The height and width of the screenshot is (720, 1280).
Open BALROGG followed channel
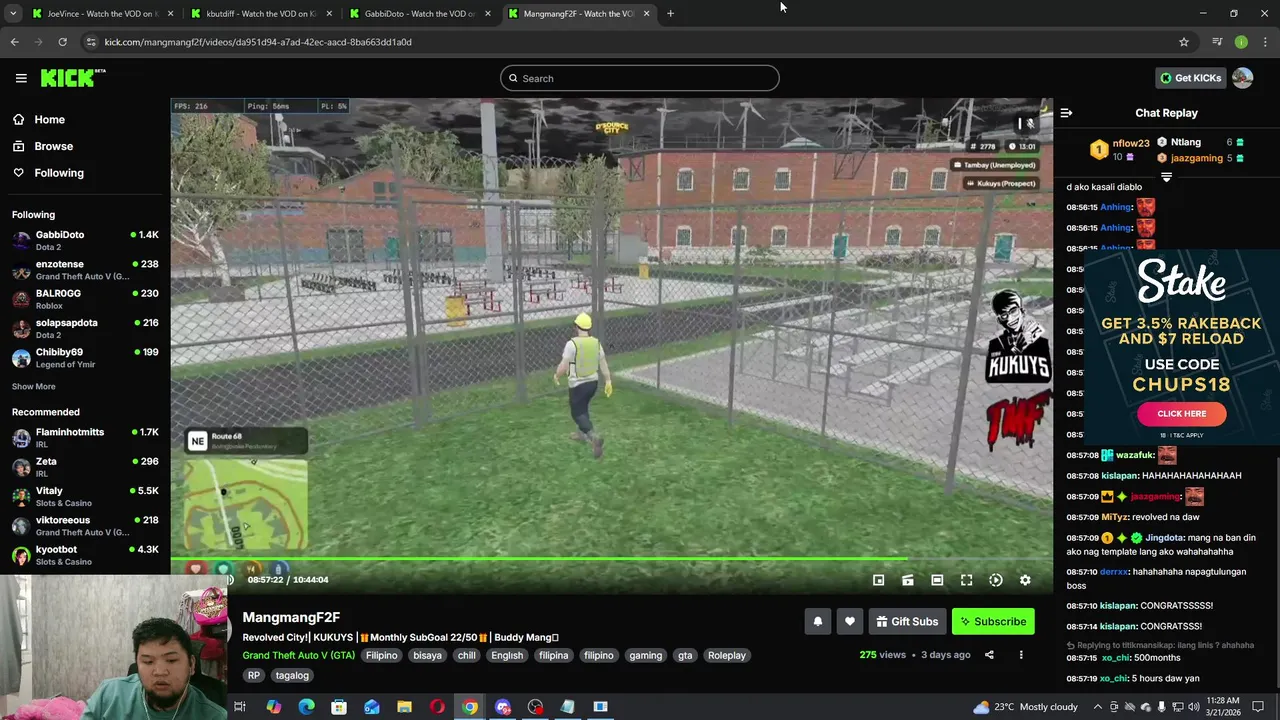(x=85, y=299)
